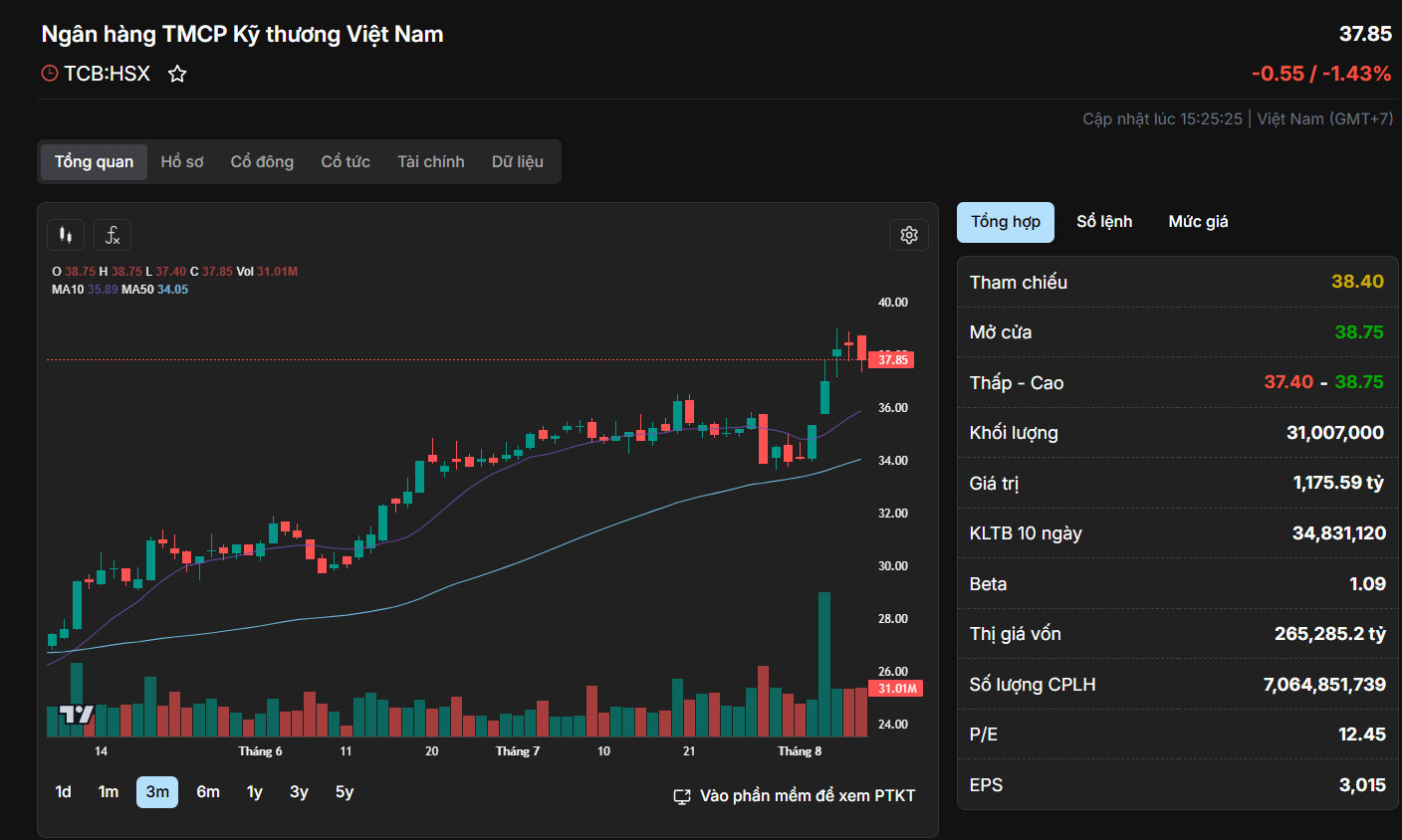Click P/E value 12.45
This screenshot has width=1402, height=840.
(1362, 735)
